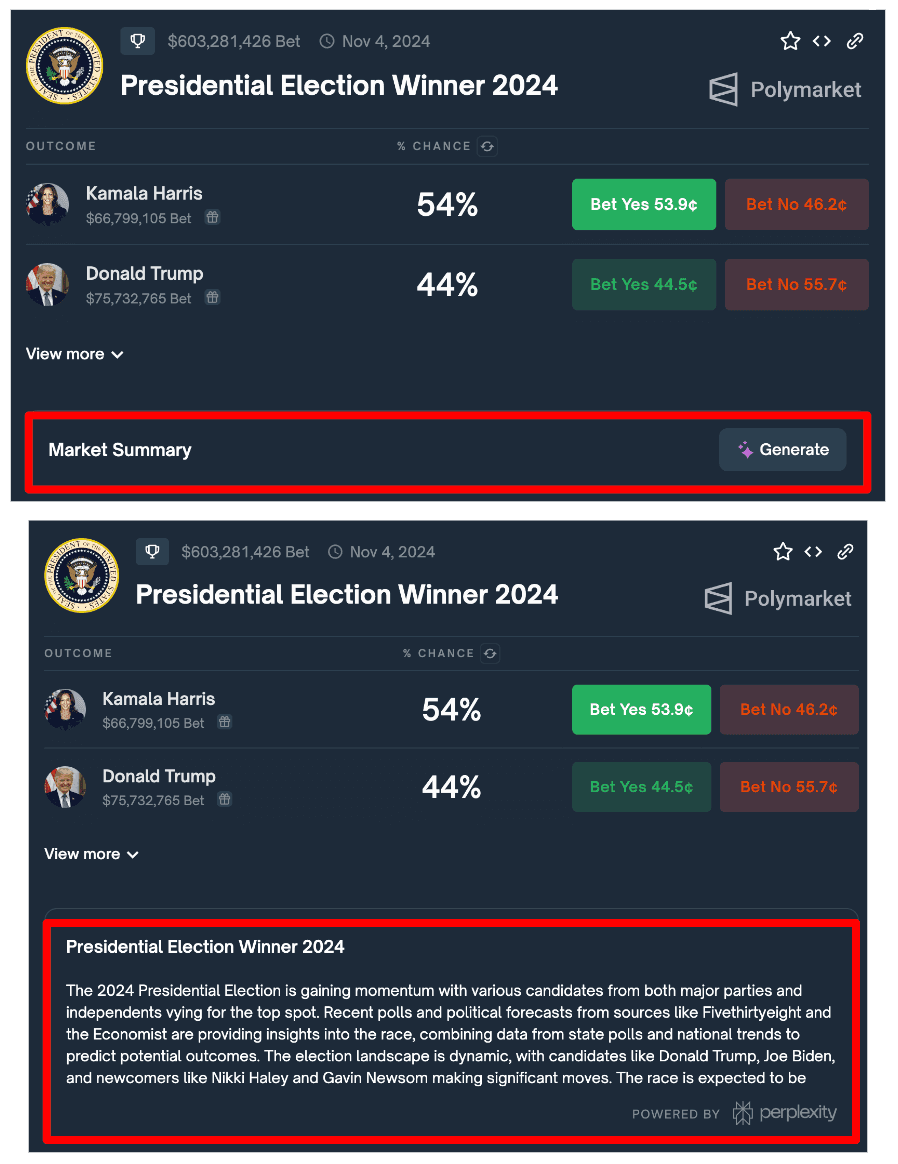The width and height of the screenshot is (898, 1164).
Task: Expand View more in top widget
Action: [x=74, y=354]
